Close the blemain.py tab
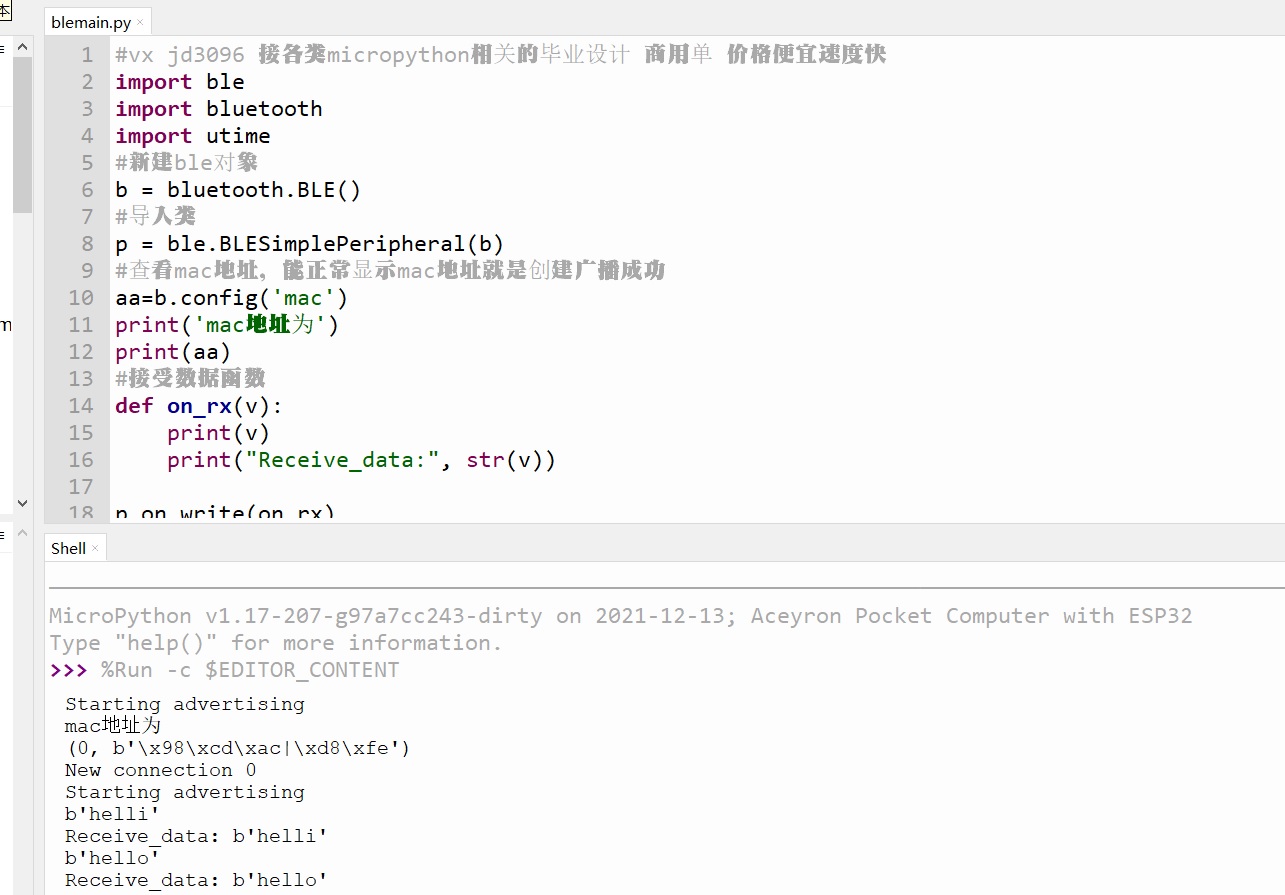Screen dimensions: 1285x895 pyautogui.click(x=140, y=21)
